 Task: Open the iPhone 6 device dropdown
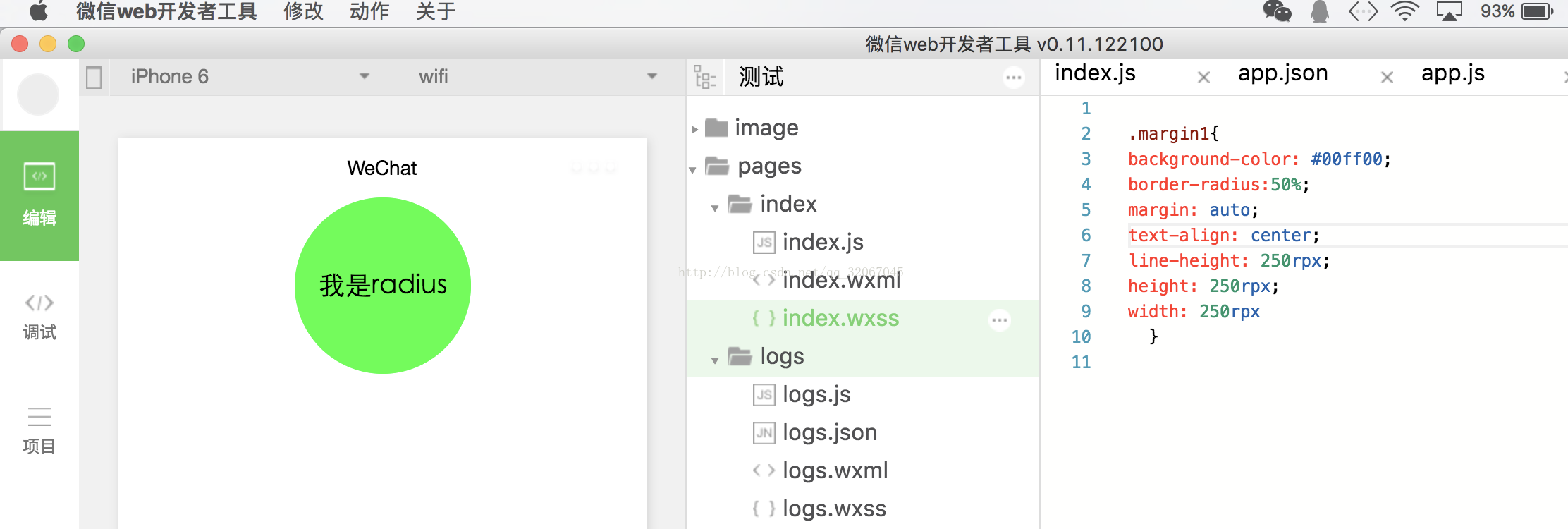250,76
